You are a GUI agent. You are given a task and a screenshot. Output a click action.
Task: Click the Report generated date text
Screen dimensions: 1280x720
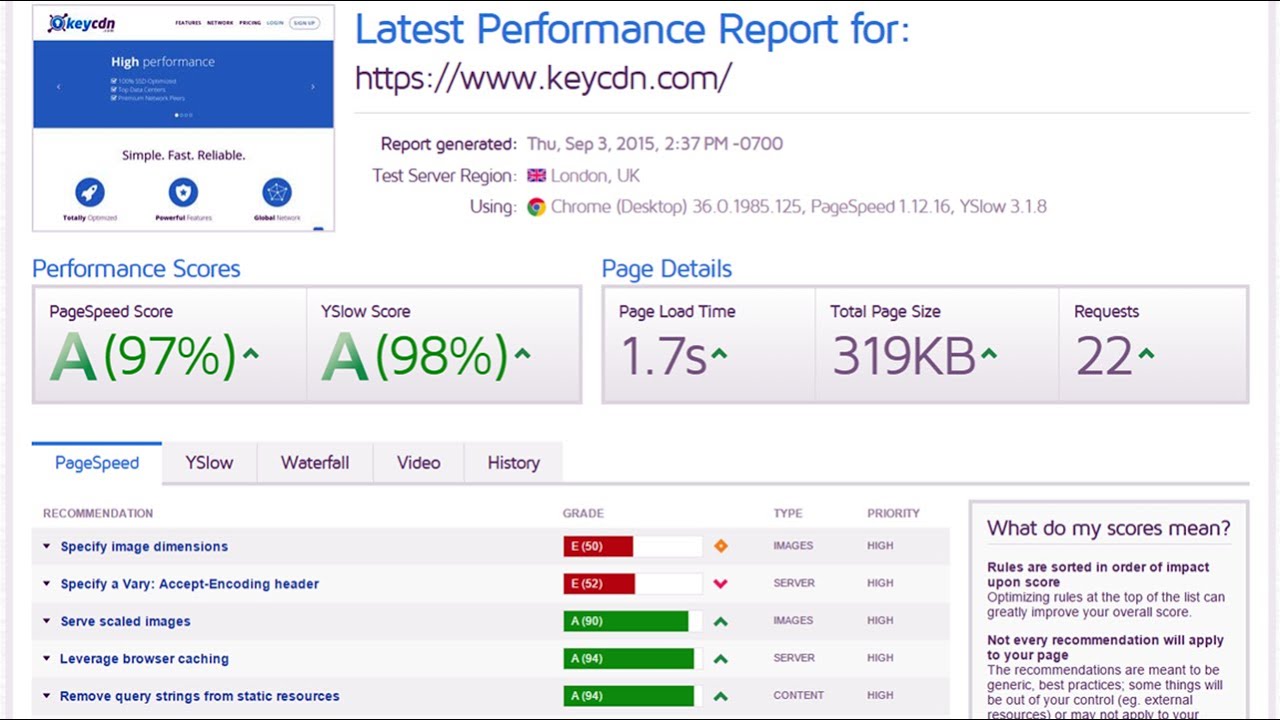tap(655, 144)
